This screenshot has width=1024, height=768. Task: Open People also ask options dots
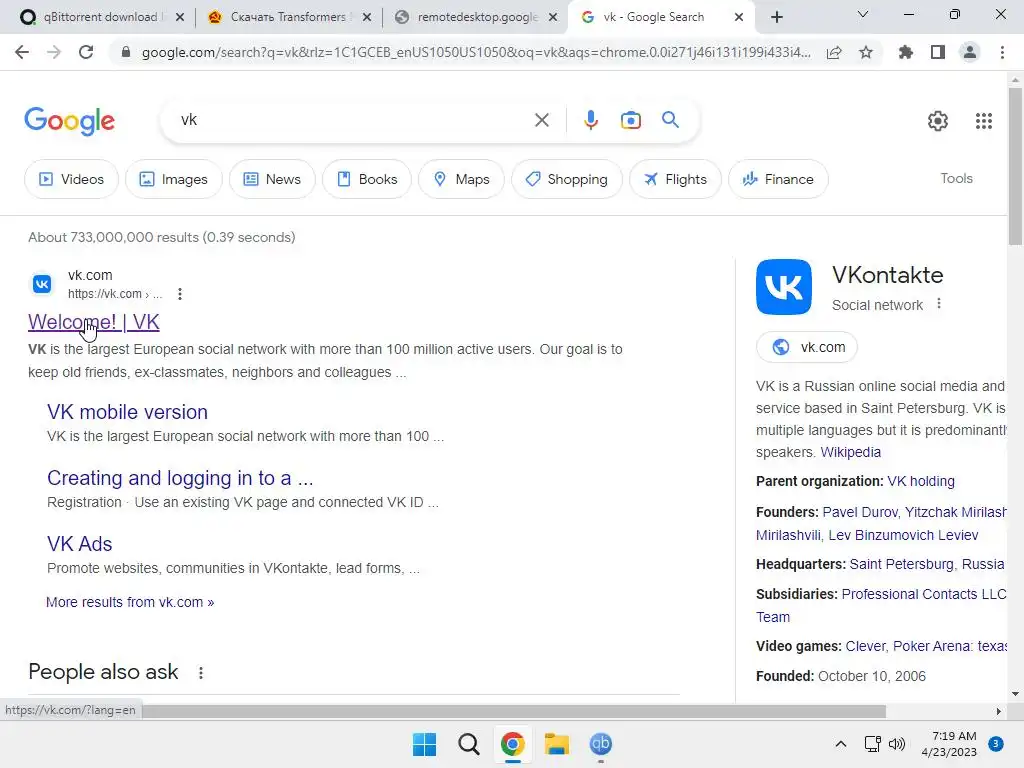(x=200, y=673)
